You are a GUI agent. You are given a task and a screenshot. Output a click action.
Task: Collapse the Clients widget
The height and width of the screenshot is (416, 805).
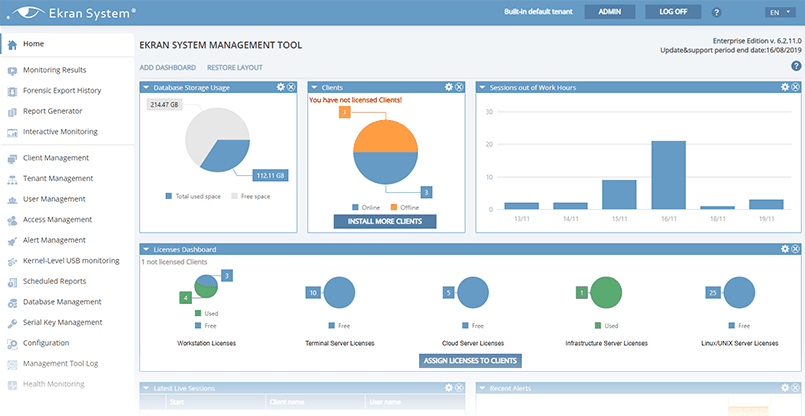(x=314, y=88)
